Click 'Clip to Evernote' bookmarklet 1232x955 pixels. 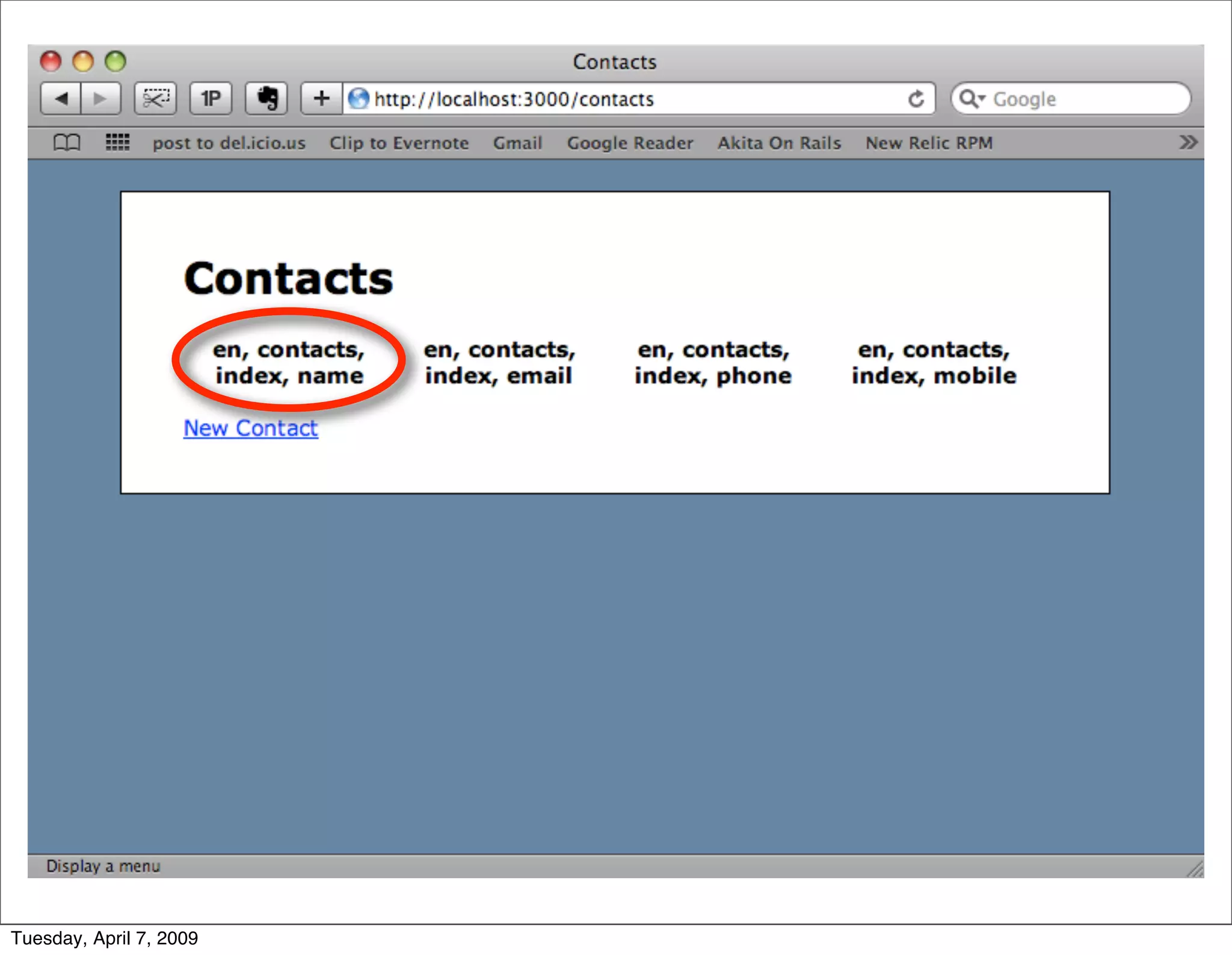pyautogui.click(x=399, y=143)
